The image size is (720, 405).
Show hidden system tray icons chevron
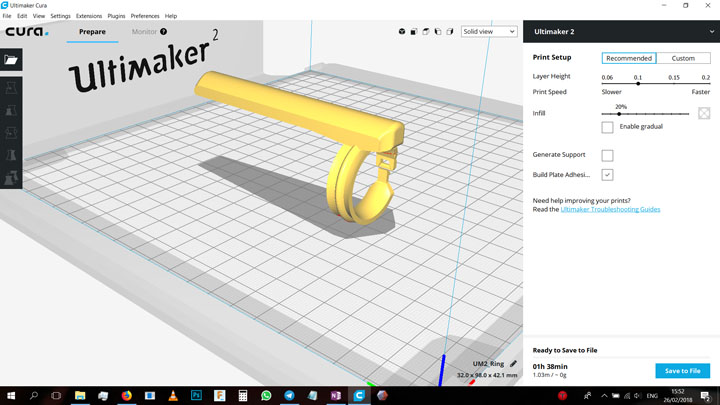click(604, 395)
